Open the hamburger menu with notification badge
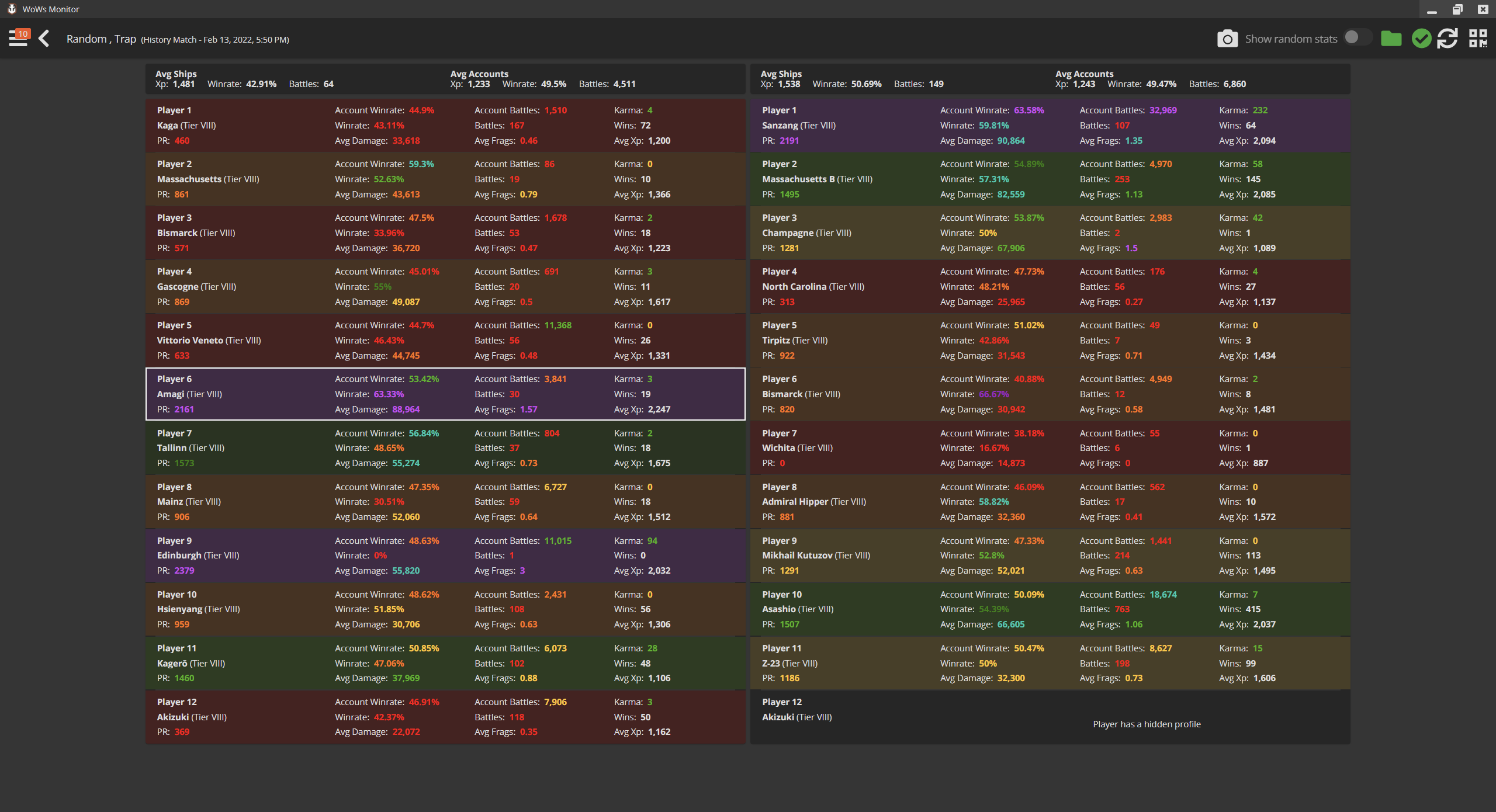 18,39
